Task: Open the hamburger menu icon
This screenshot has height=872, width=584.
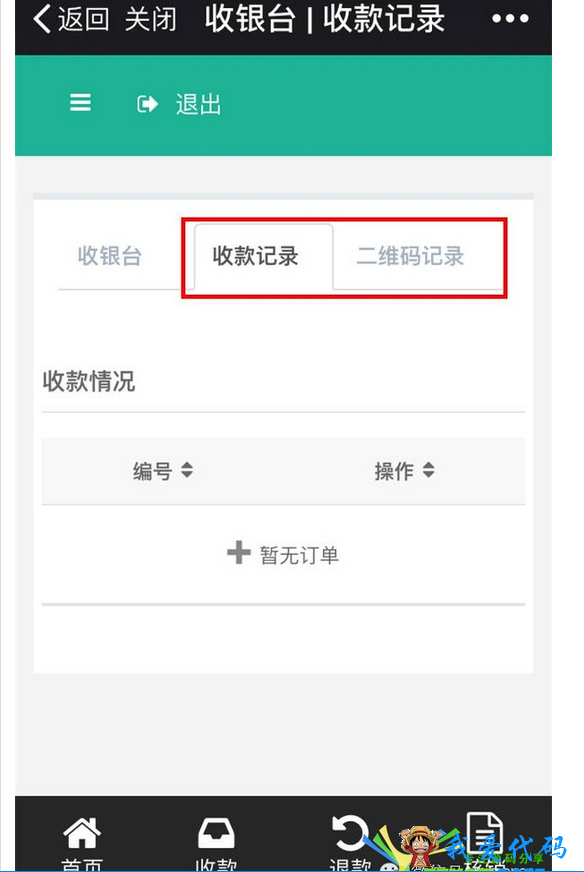Action: (x=80, y=102)
